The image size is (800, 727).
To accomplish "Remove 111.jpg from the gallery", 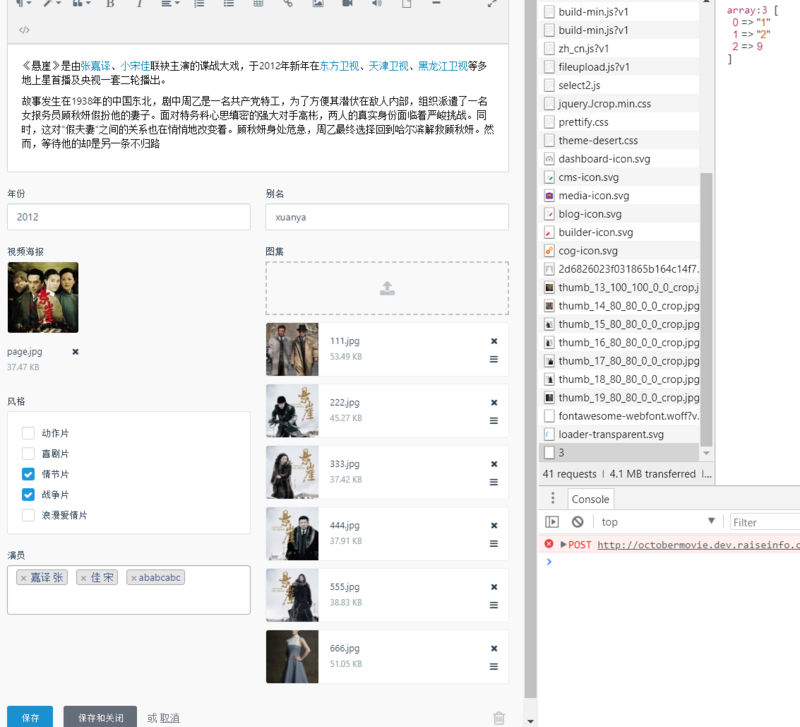I will (493, 341).
